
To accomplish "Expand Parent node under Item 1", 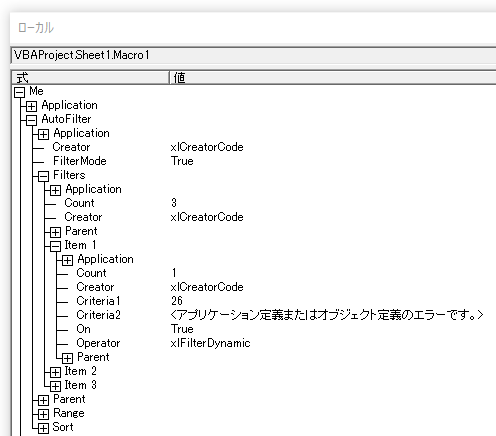I will tap(67, 358).
